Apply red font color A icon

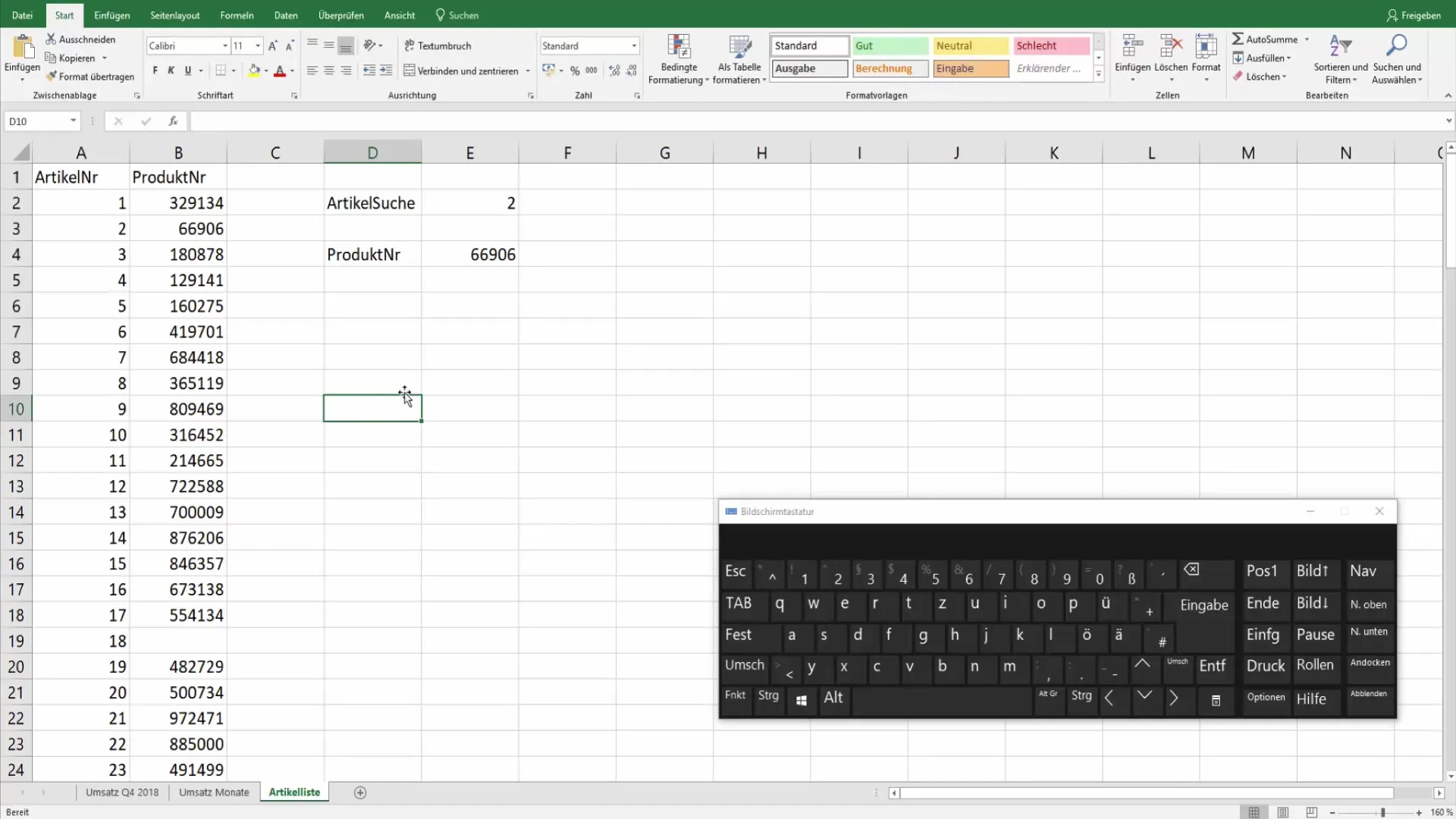tap(280, 71)
